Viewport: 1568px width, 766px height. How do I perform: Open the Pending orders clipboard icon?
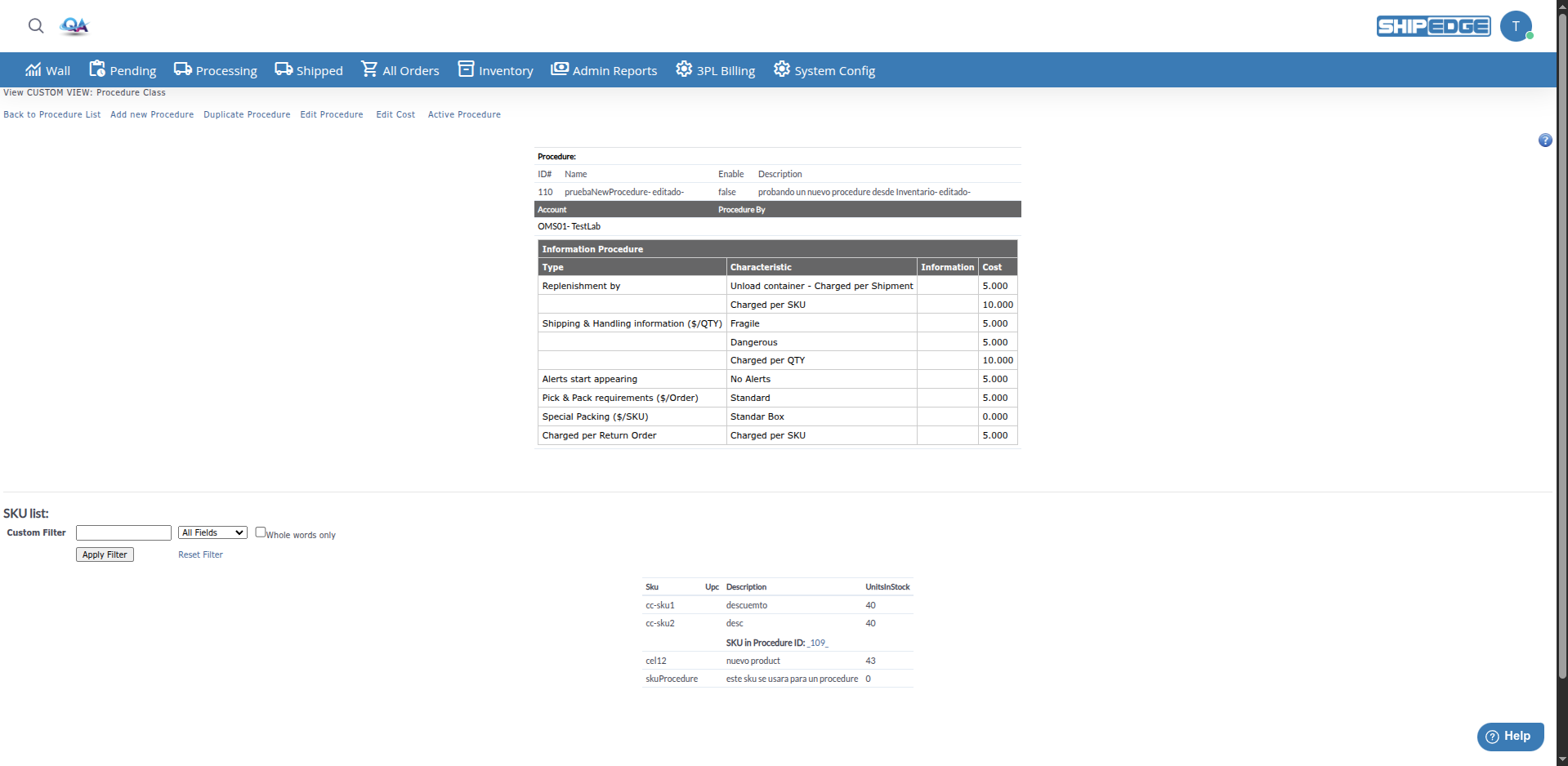(x=97, y=69)
